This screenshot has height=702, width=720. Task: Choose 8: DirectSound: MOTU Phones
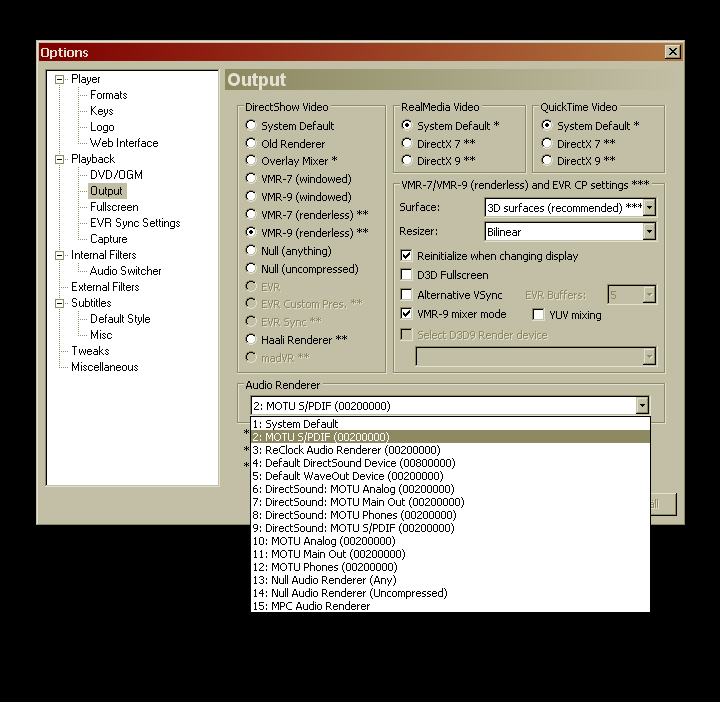(450, 515)
